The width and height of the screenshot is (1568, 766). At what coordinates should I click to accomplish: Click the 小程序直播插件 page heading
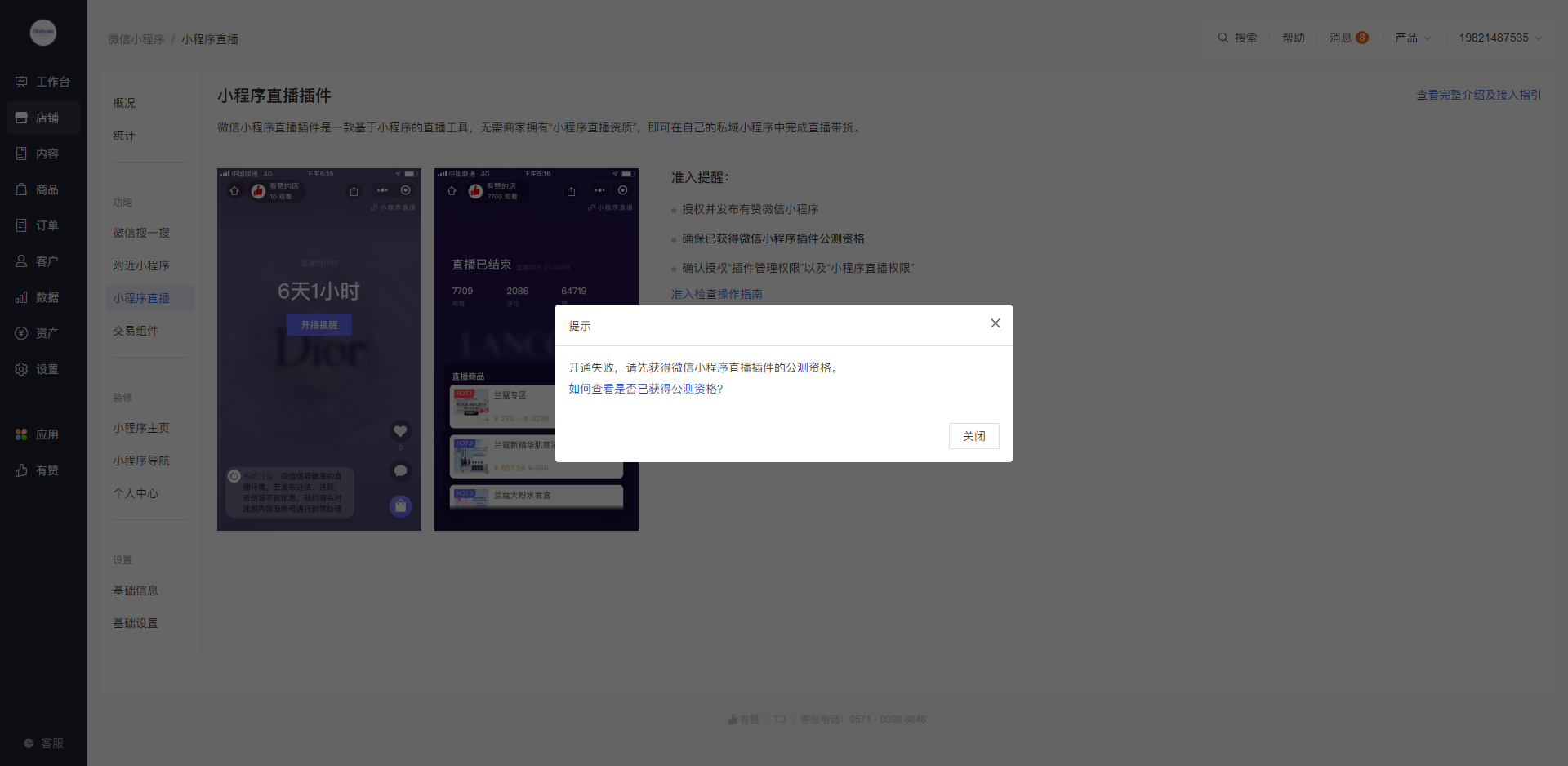[274, 96]
